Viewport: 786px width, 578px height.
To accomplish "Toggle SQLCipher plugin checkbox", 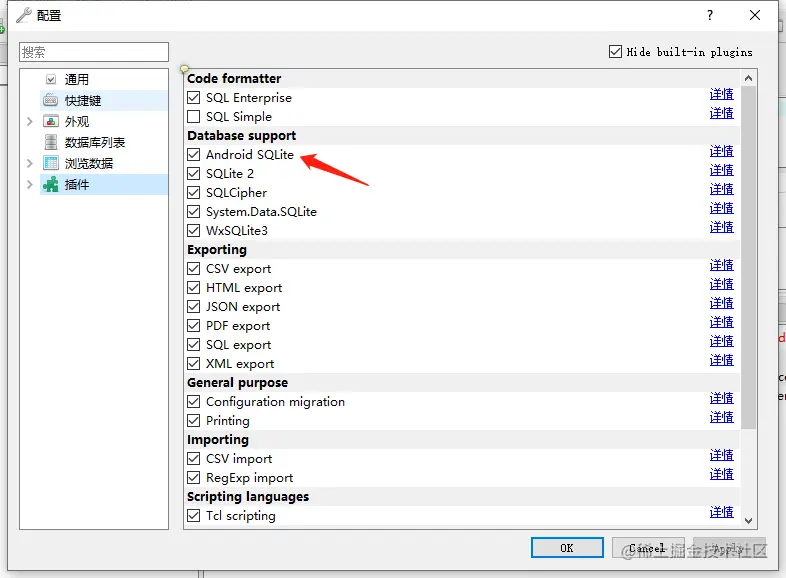I will click(193, 192).
